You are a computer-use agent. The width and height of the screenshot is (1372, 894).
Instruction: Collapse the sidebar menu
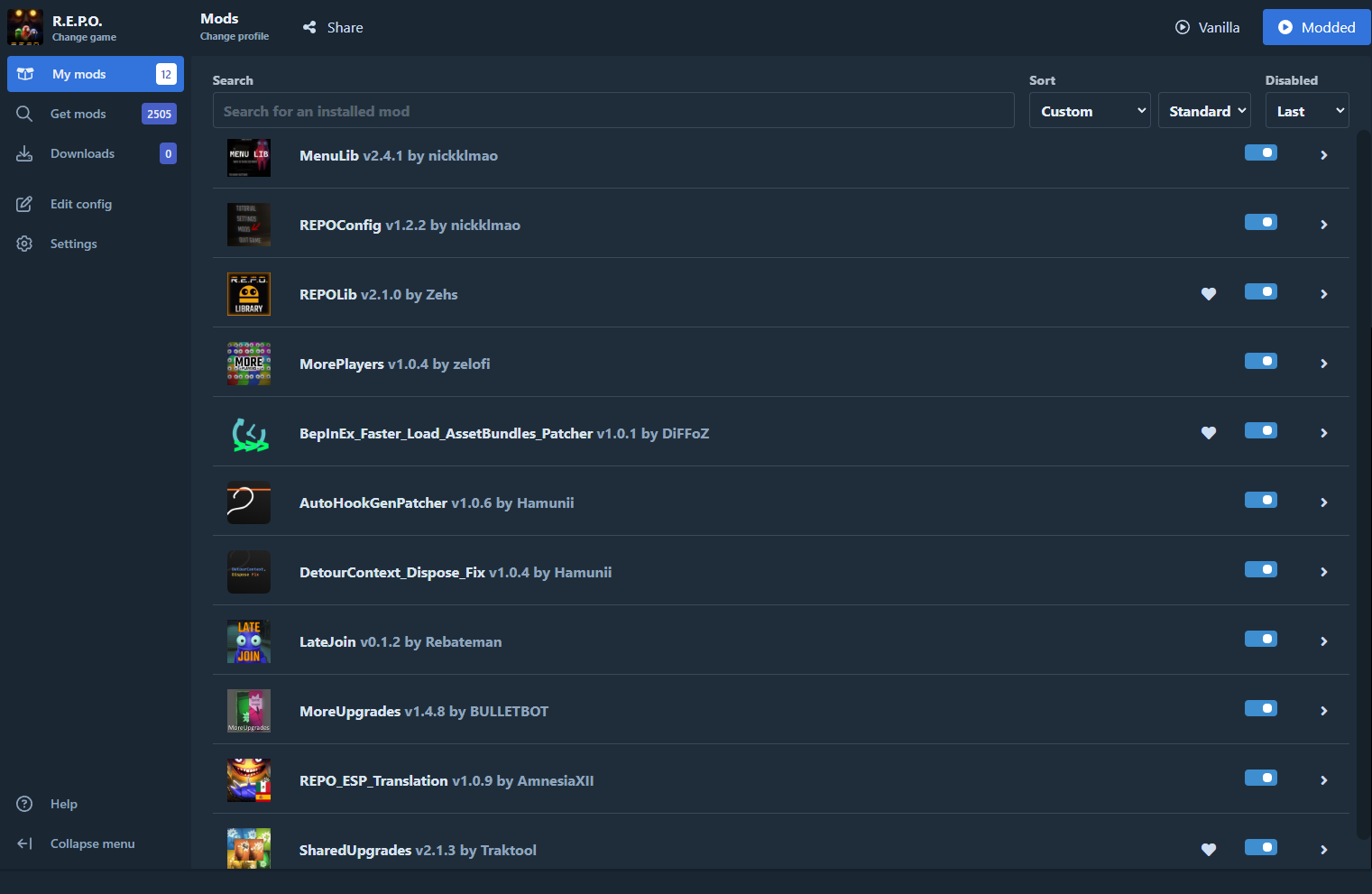point(96,843)
